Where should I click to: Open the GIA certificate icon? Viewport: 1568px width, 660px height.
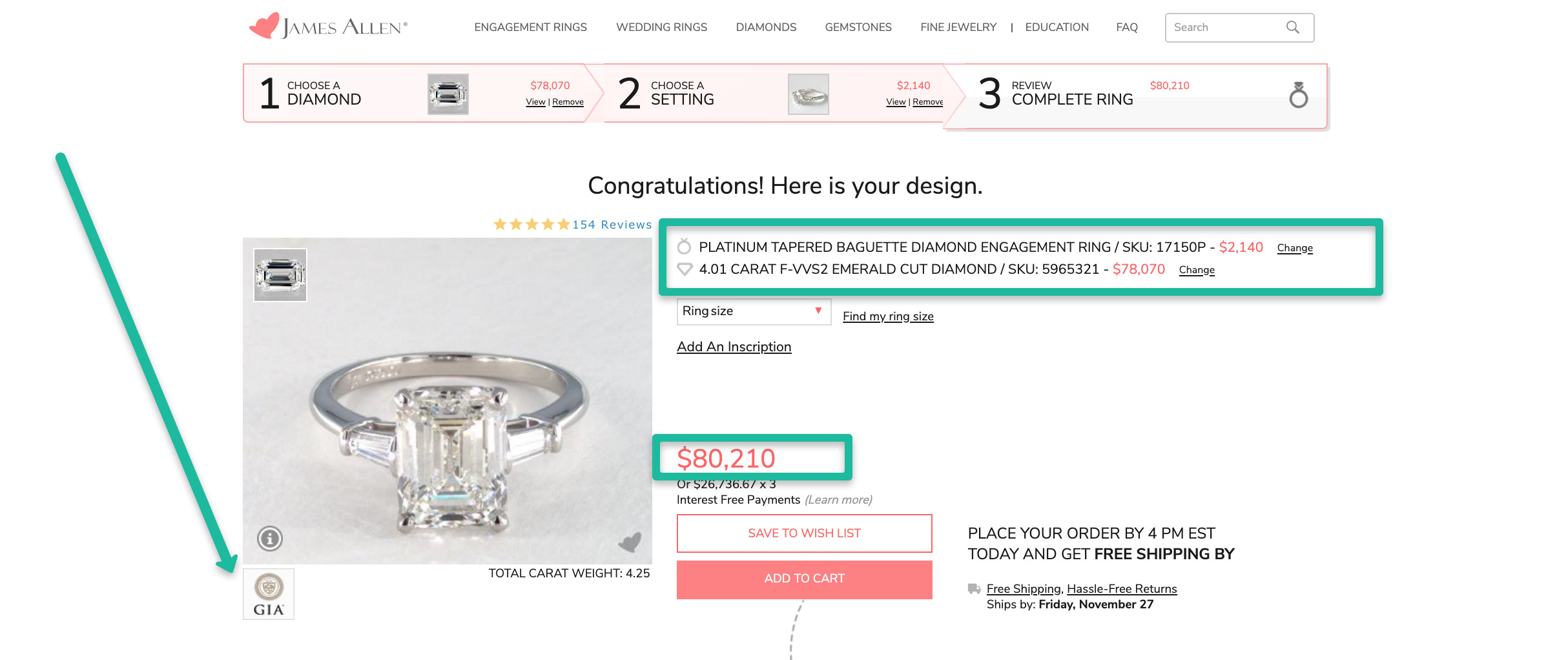[x=269, y=594]
